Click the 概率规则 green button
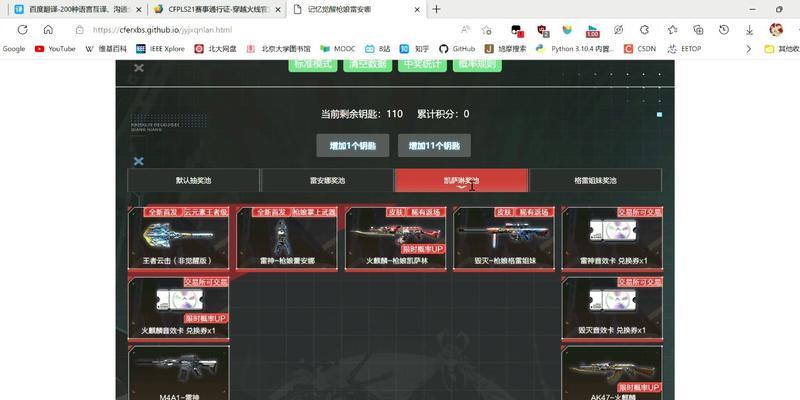 (477, 65)
